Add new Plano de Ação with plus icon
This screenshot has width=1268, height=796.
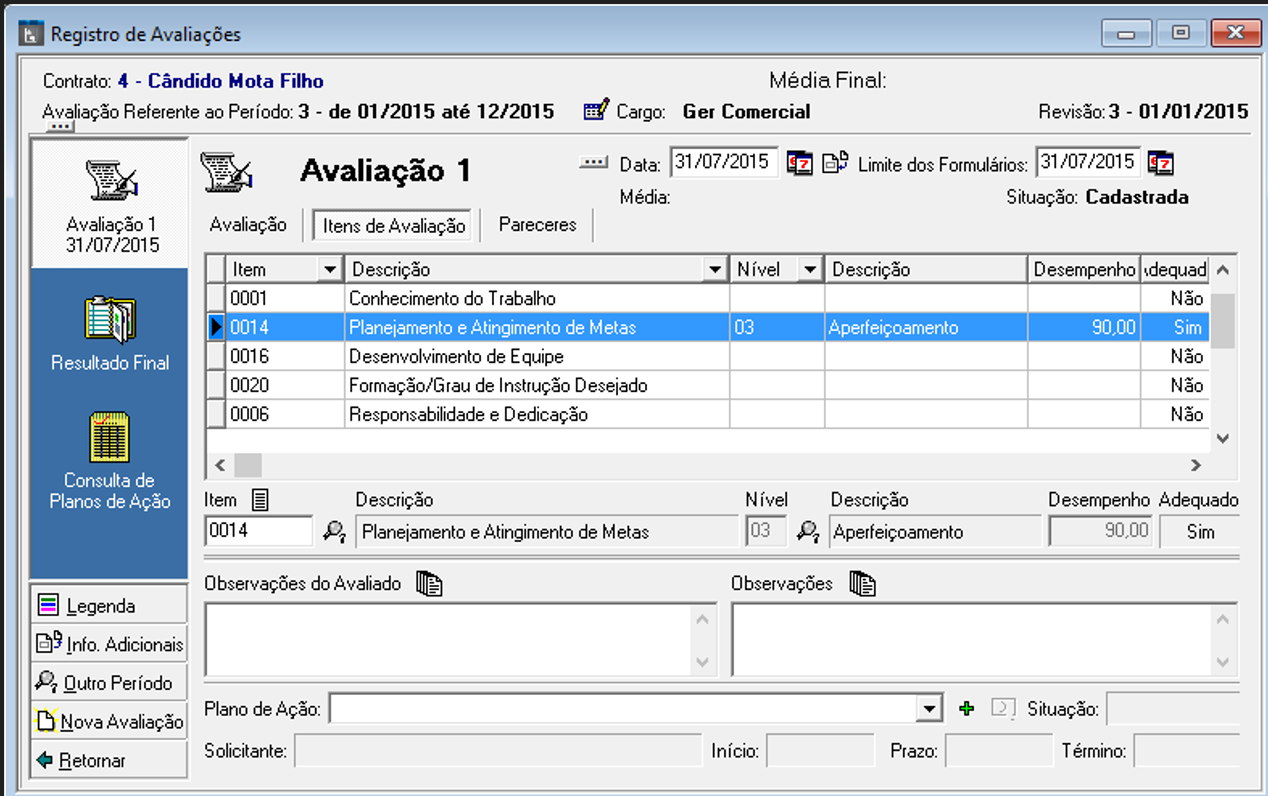click(966, 709)
